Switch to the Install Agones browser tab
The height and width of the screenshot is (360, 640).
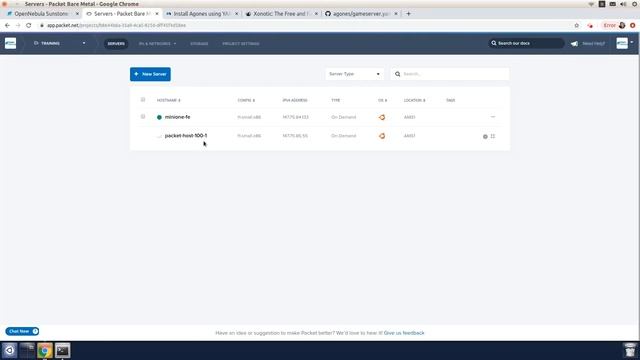point(202,14)
